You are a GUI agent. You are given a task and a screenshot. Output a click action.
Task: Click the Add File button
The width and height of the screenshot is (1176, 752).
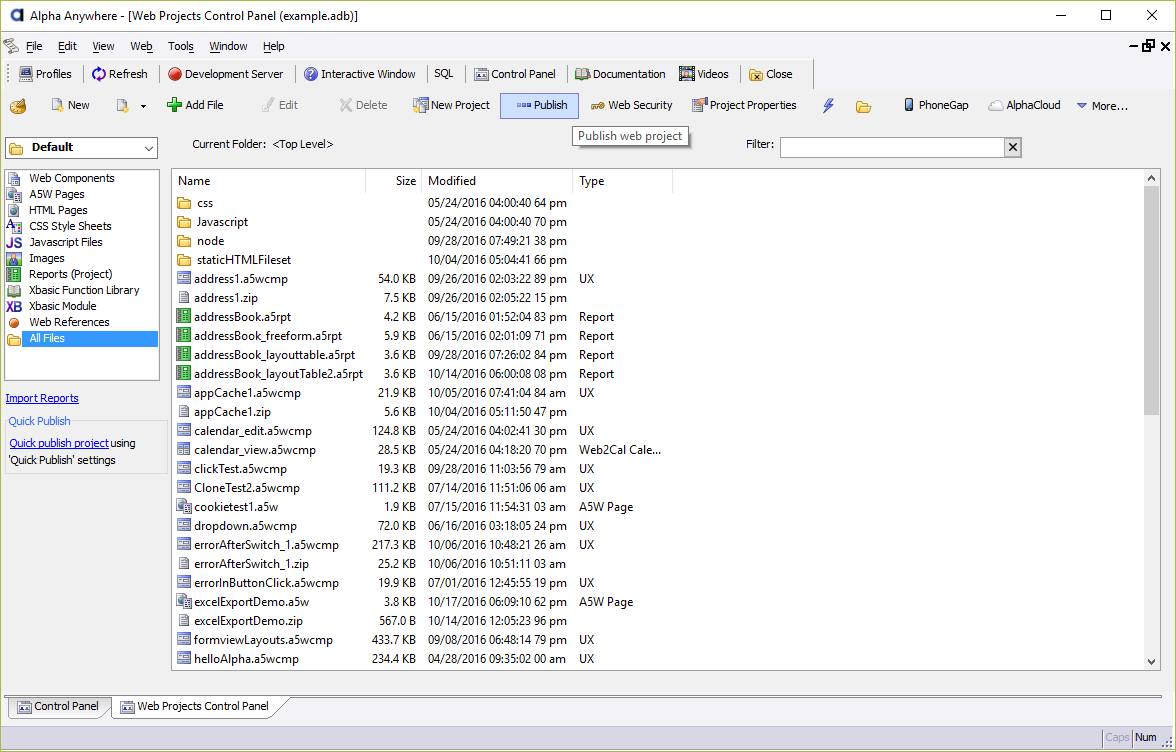(x=195, y=106)
